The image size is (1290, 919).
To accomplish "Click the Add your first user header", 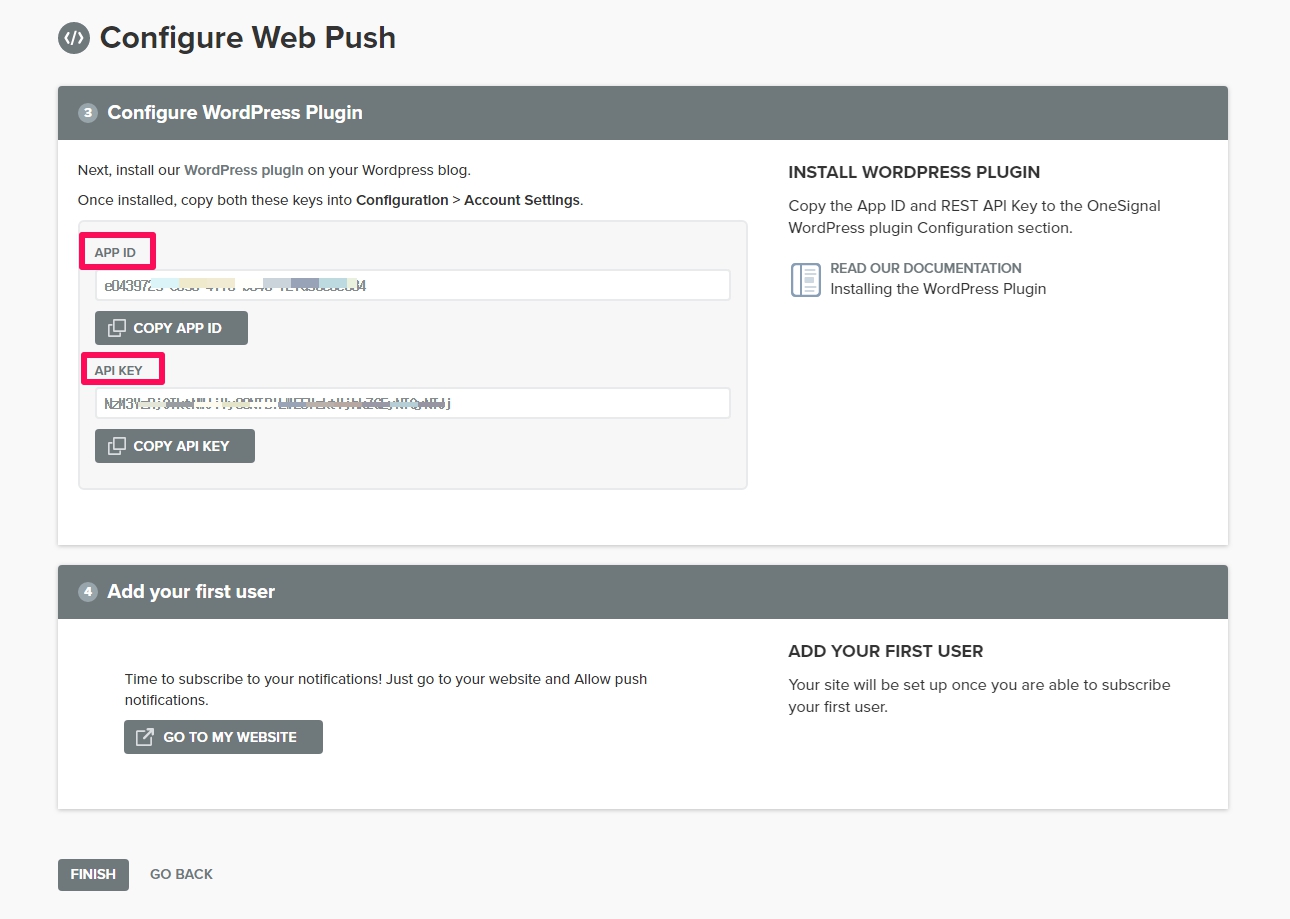I will pyautogui.click(x=191, y=592).
